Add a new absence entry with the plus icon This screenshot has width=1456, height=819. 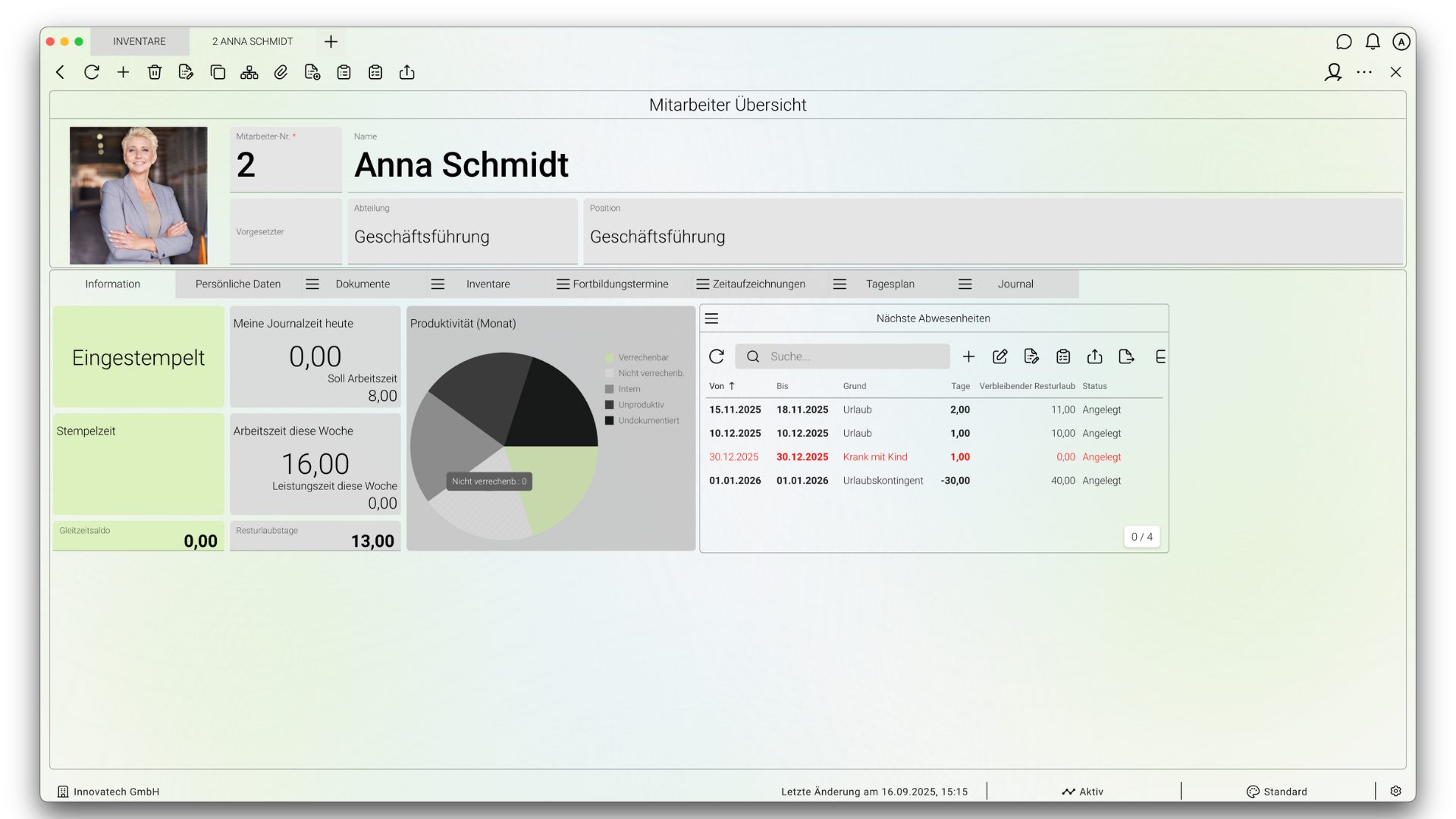point(968,356)
